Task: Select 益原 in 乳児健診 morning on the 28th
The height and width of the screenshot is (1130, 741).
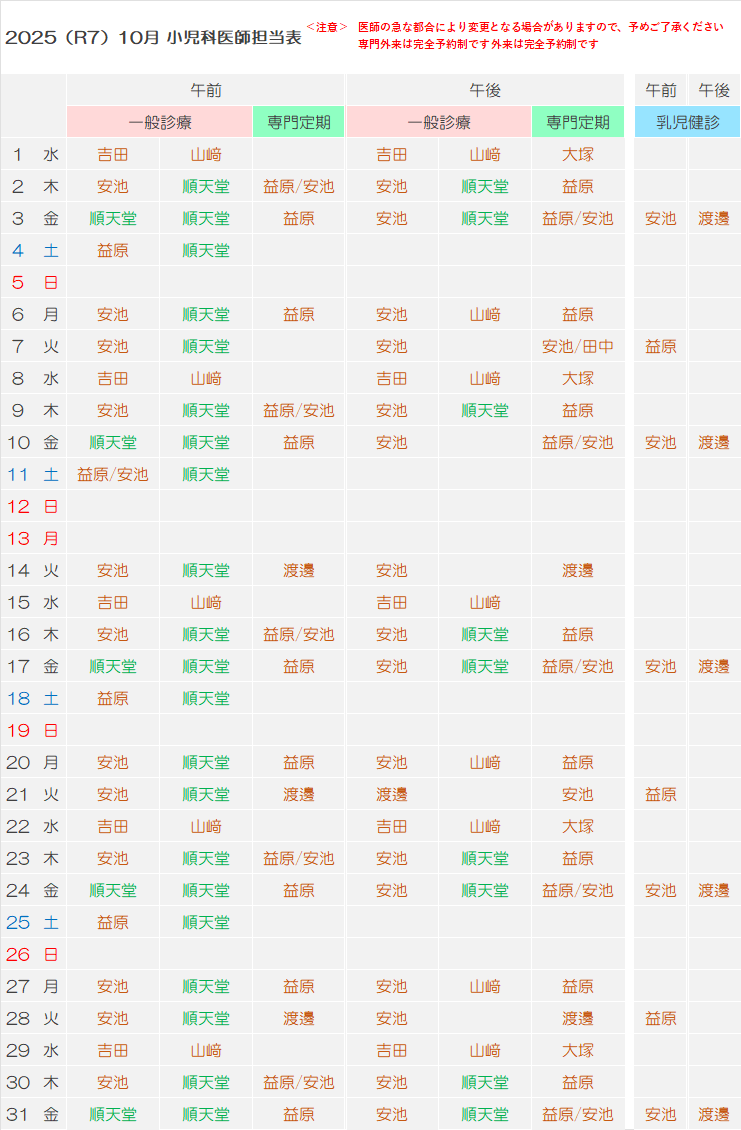Action: [660, 1019]
